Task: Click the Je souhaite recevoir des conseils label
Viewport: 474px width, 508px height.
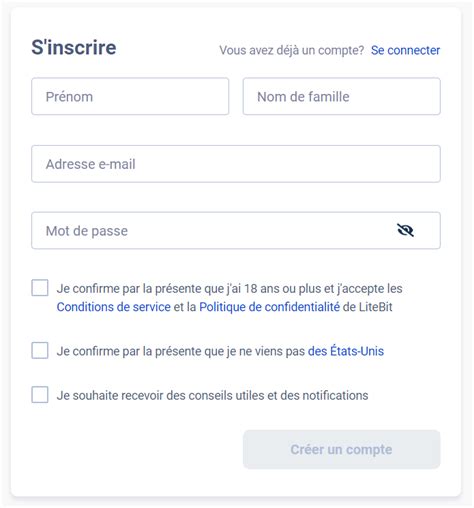Action: point(212,395)
